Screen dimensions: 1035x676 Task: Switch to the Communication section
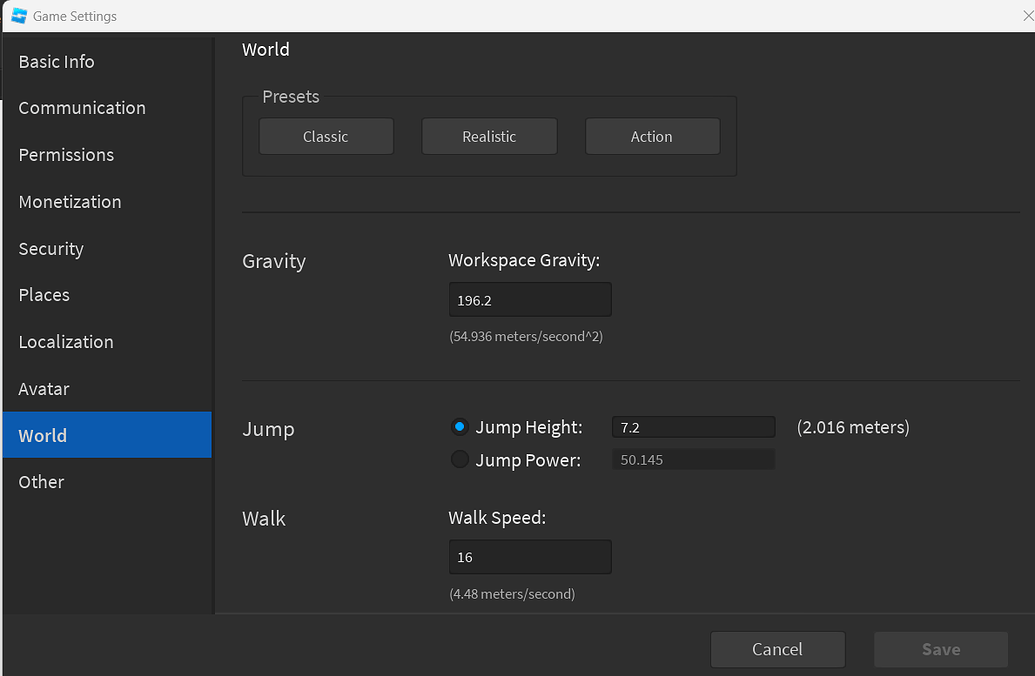(x=81, y=108)
